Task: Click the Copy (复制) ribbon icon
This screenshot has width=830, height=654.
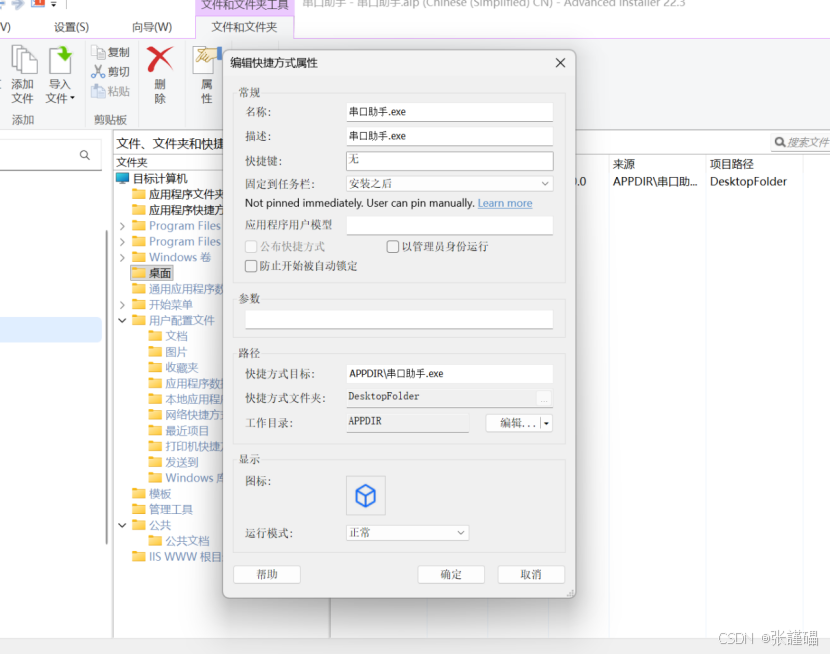Action: (98, 52)
